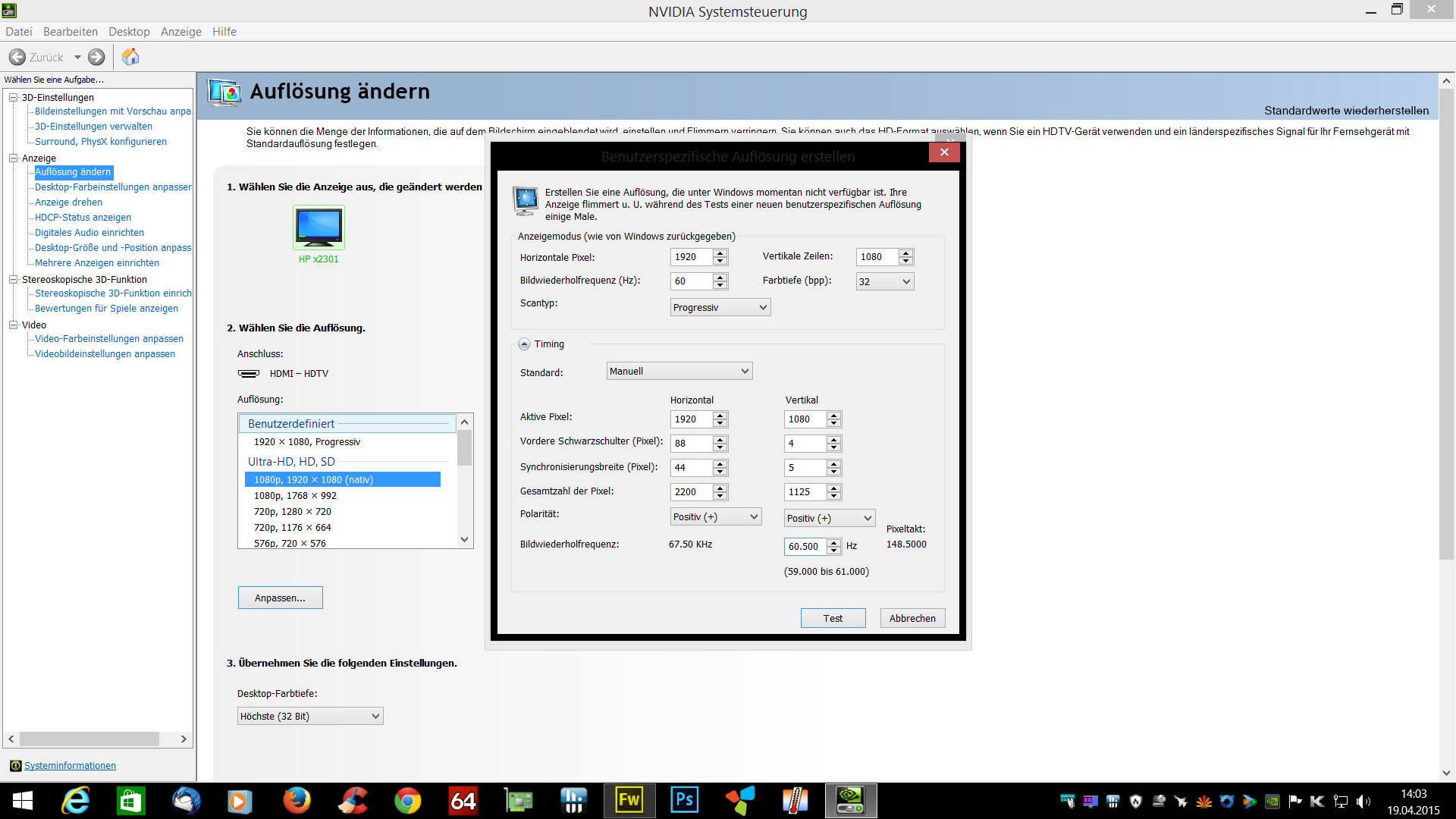Open the Bearbeiten menu
Image resolution: width=1456 pixels, height=819 pixels.
click(x=71, y=32)
